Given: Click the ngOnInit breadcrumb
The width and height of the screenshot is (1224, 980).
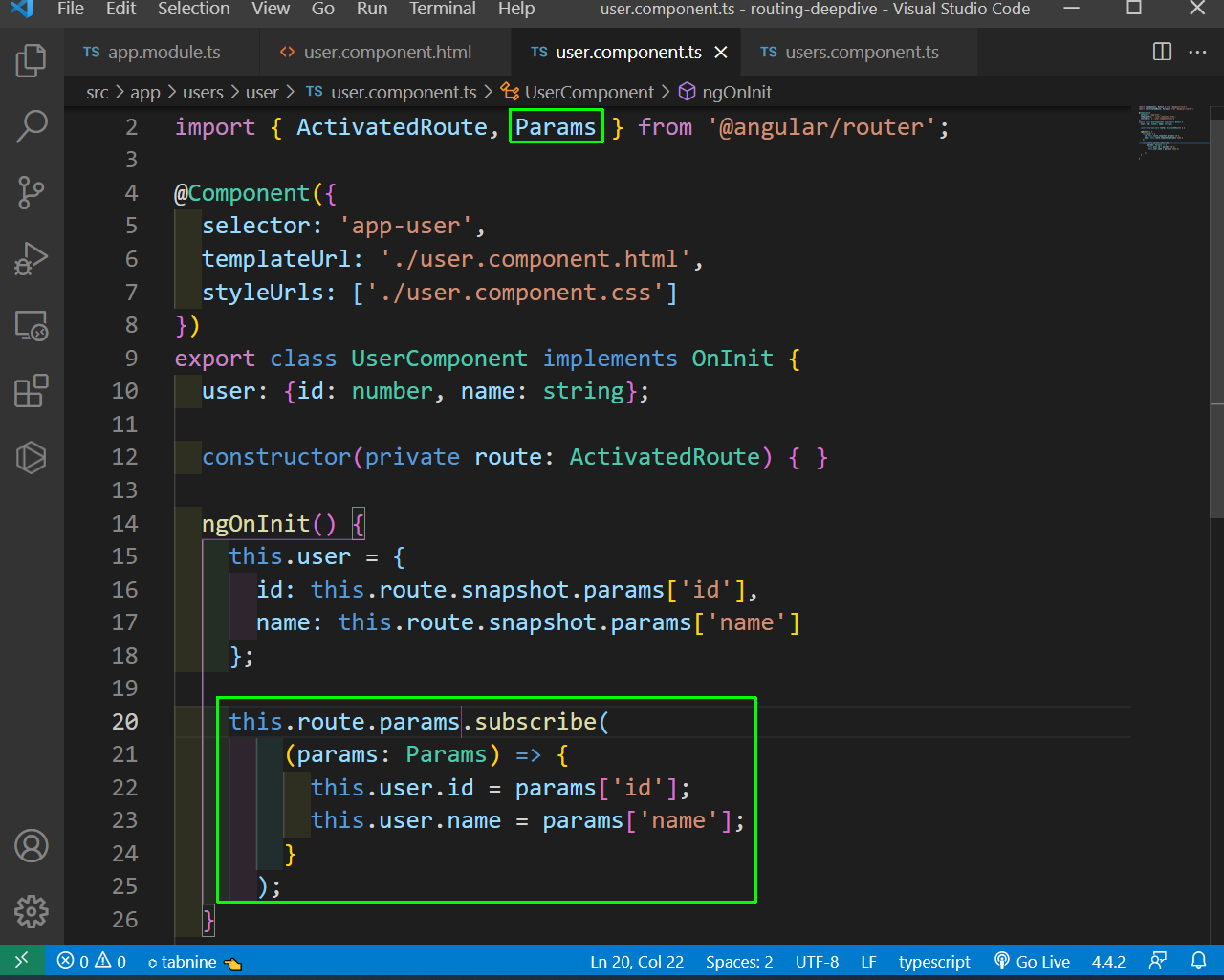Looking at the screenshot, I should point(725,92).
